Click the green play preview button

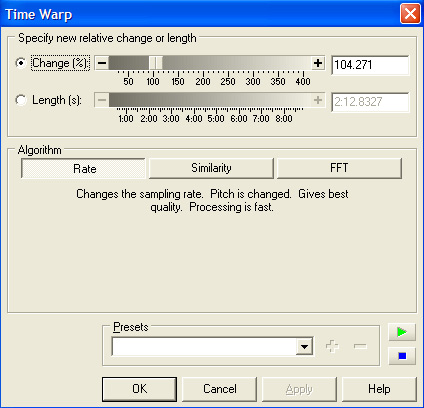402,332
